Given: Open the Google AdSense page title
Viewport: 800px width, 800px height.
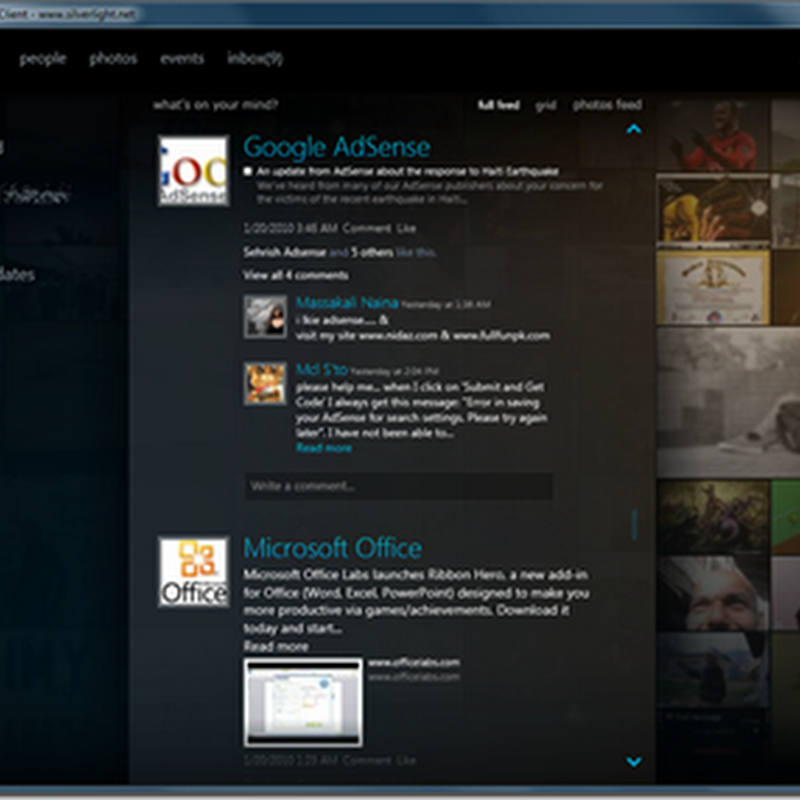Looking at the screenshot, I should (x=337, y=147).
